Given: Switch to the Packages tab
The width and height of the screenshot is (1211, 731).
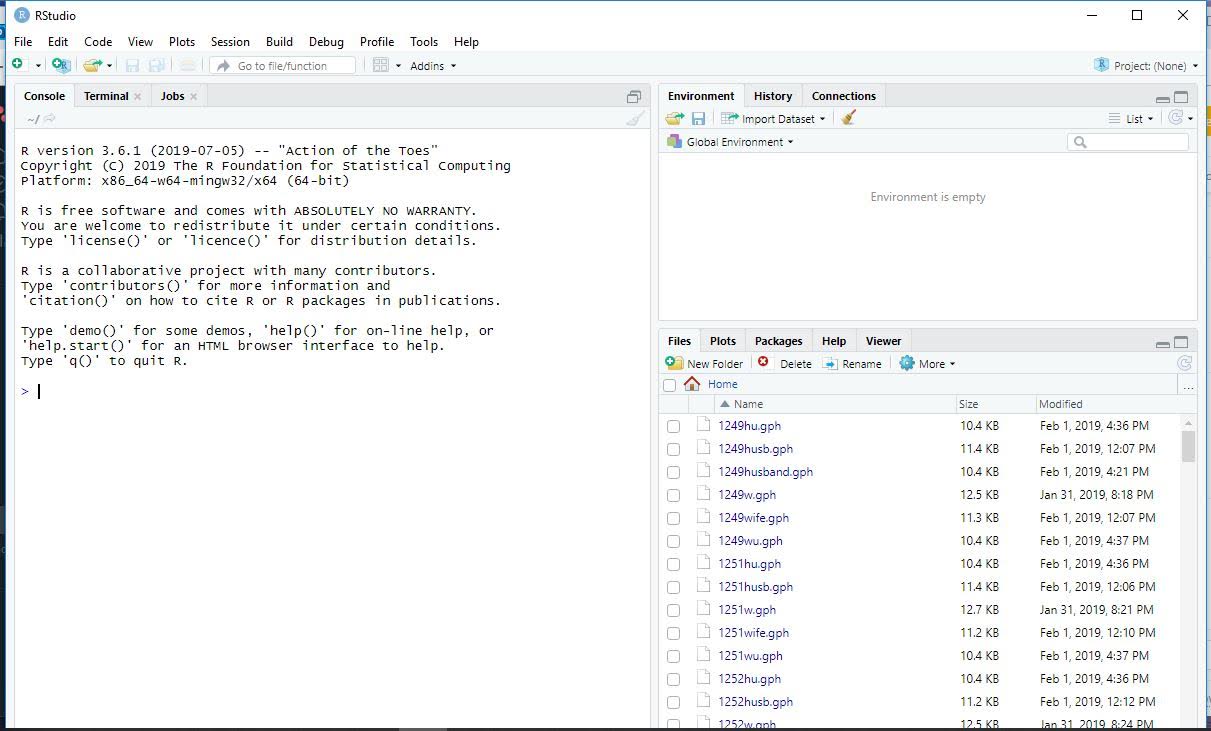Looking at the screenshot, I should [x=778, y=341].
